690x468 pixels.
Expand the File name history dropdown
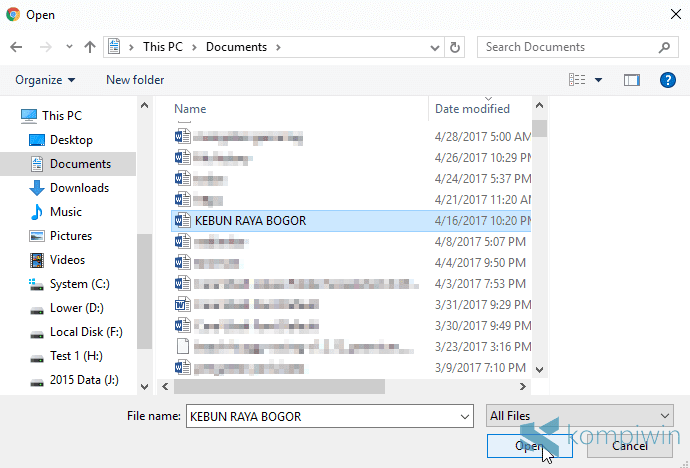(464, 416)
